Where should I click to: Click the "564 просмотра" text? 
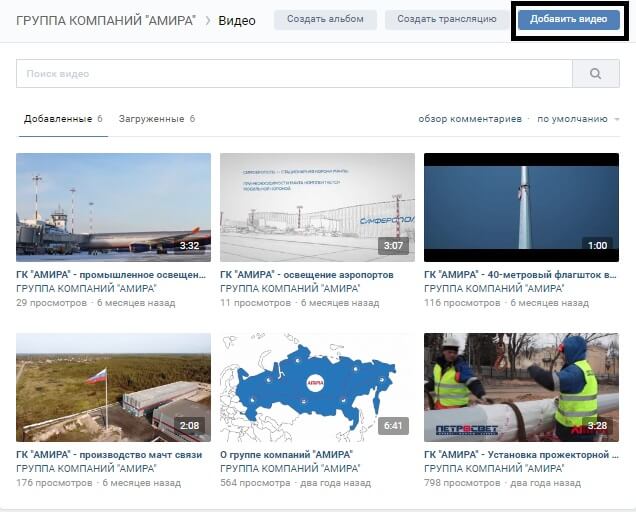pos(255,483)
